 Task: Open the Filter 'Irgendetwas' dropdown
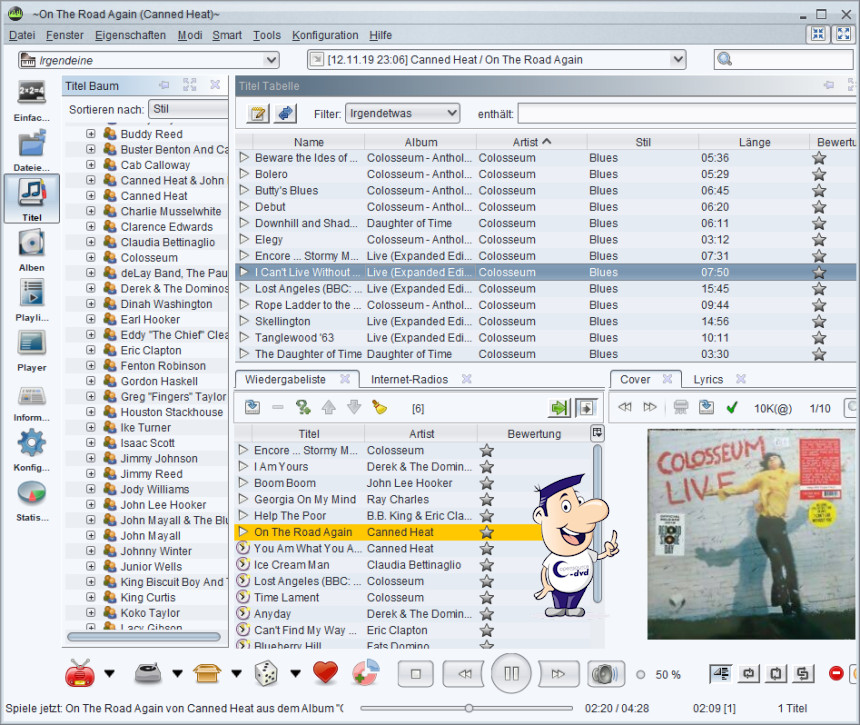(x=401, y=113)
